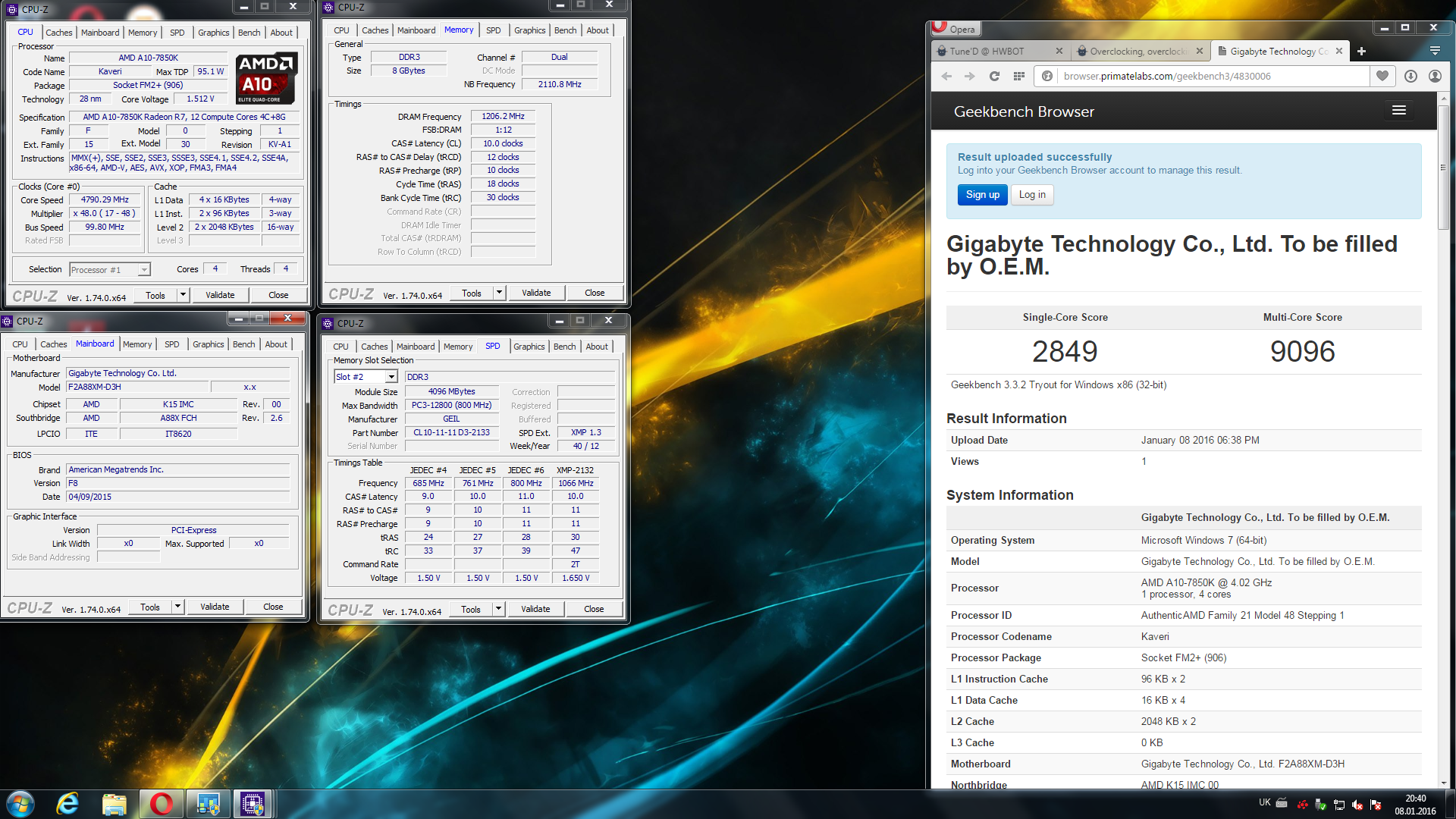The width and height of the screenshot is (1456, 819).
Task: Click Validate in the CPU tab window
Action: click(220, 295)
